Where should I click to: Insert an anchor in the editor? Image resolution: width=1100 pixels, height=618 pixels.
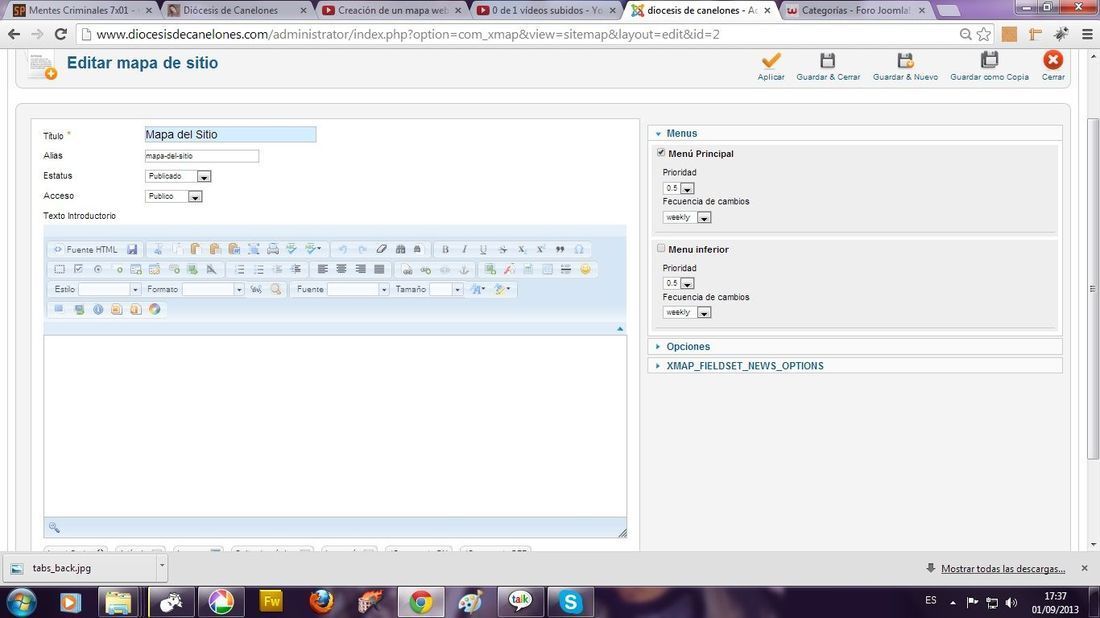(464, 269)
